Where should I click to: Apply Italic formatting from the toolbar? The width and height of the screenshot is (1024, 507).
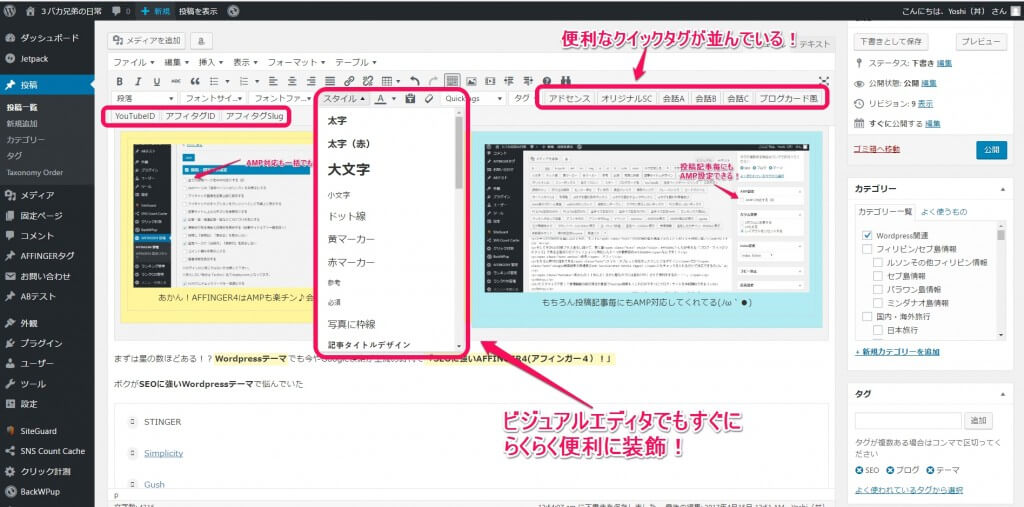click(x=138, y=82)
